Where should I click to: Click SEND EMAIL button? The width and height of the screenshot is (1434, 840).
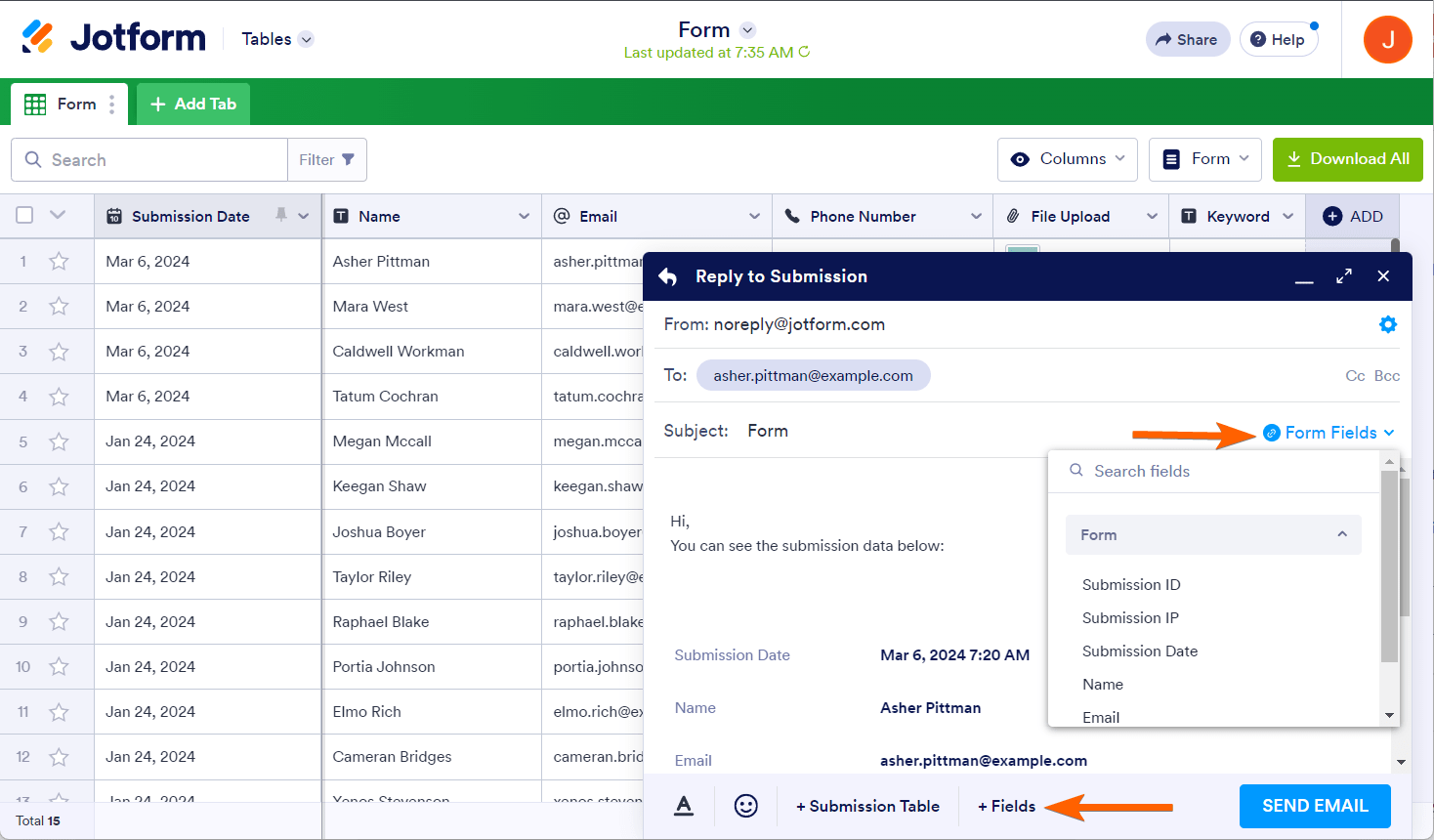1315,806
